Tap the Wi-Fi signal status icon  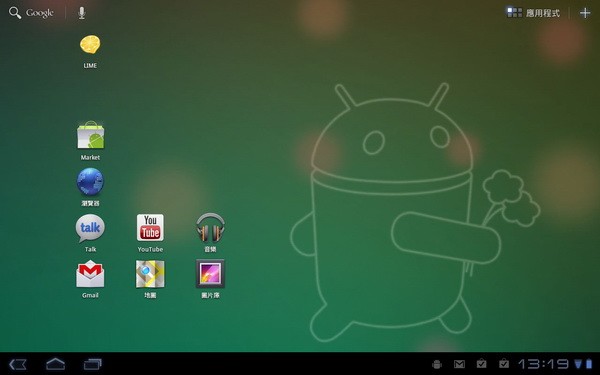[578, 364]
